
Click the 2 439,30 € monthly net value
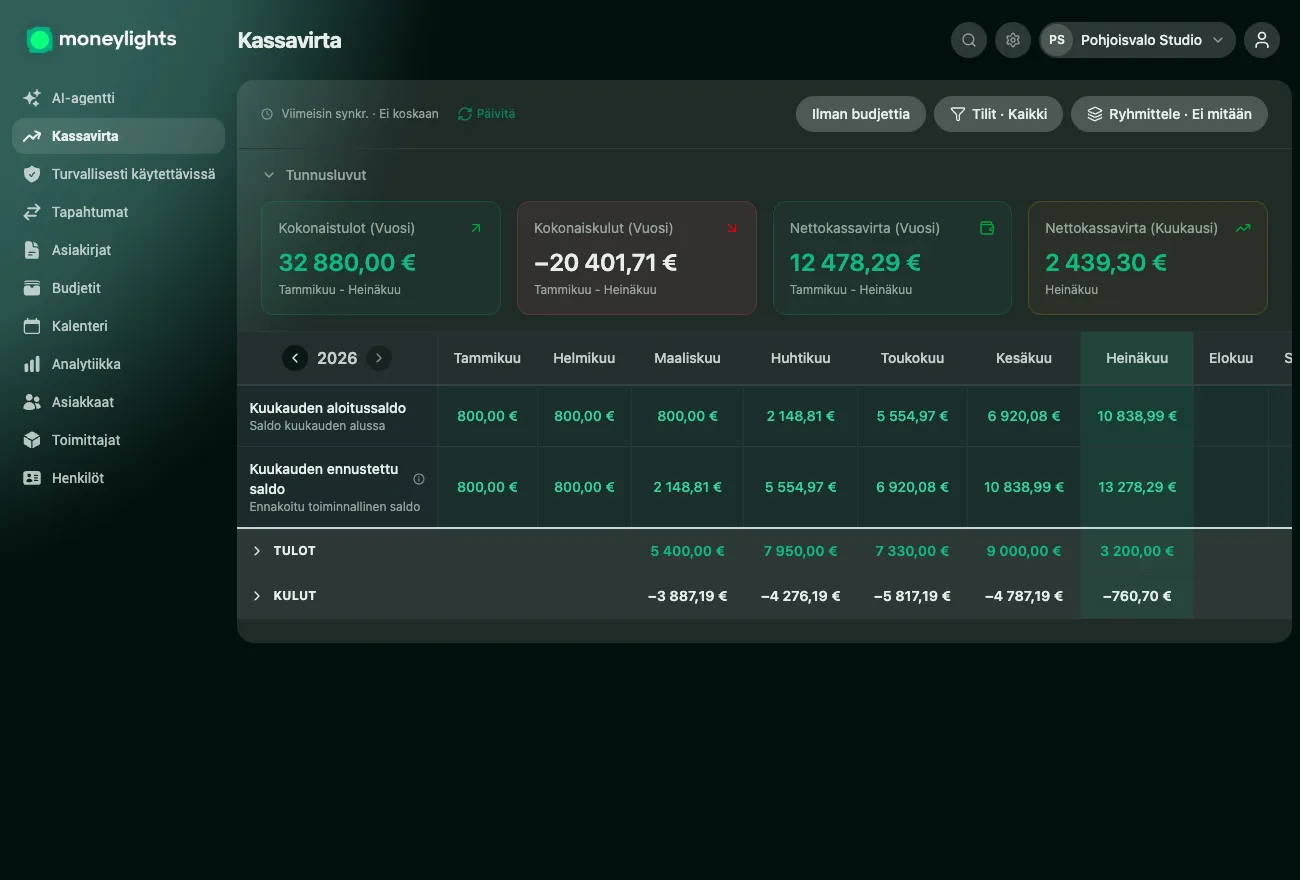(1106, 263)
